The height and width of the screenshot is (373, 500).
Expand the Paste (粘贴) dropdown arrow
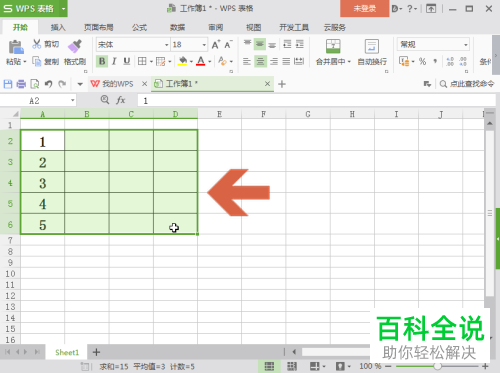pyautogui.click(x=25, y=62)
